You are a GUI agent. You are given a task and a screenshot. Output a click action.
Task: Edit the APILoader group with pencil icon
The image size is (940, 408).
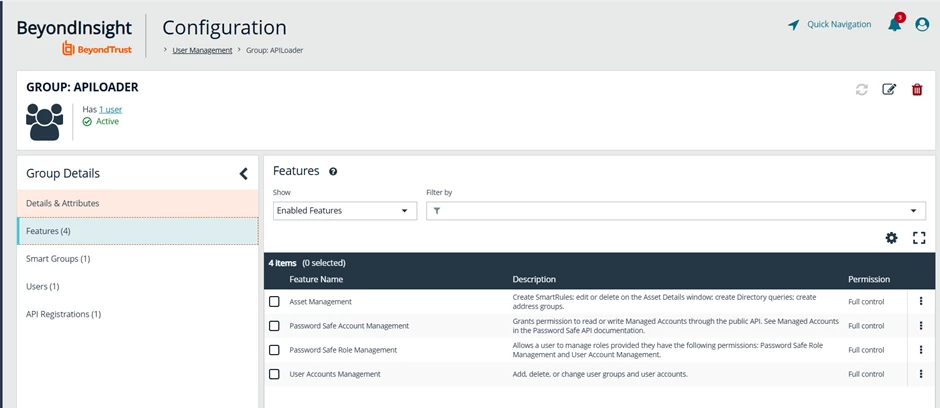click(889, 89)
